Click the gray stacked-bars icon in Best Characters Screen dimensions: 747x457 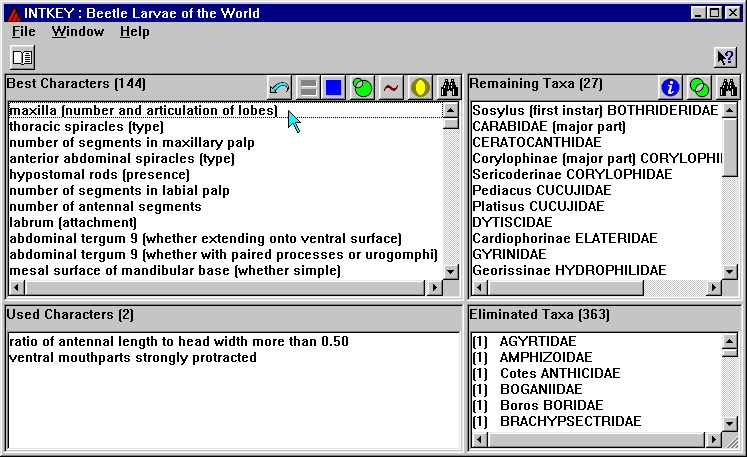click(x=308, y=88)
